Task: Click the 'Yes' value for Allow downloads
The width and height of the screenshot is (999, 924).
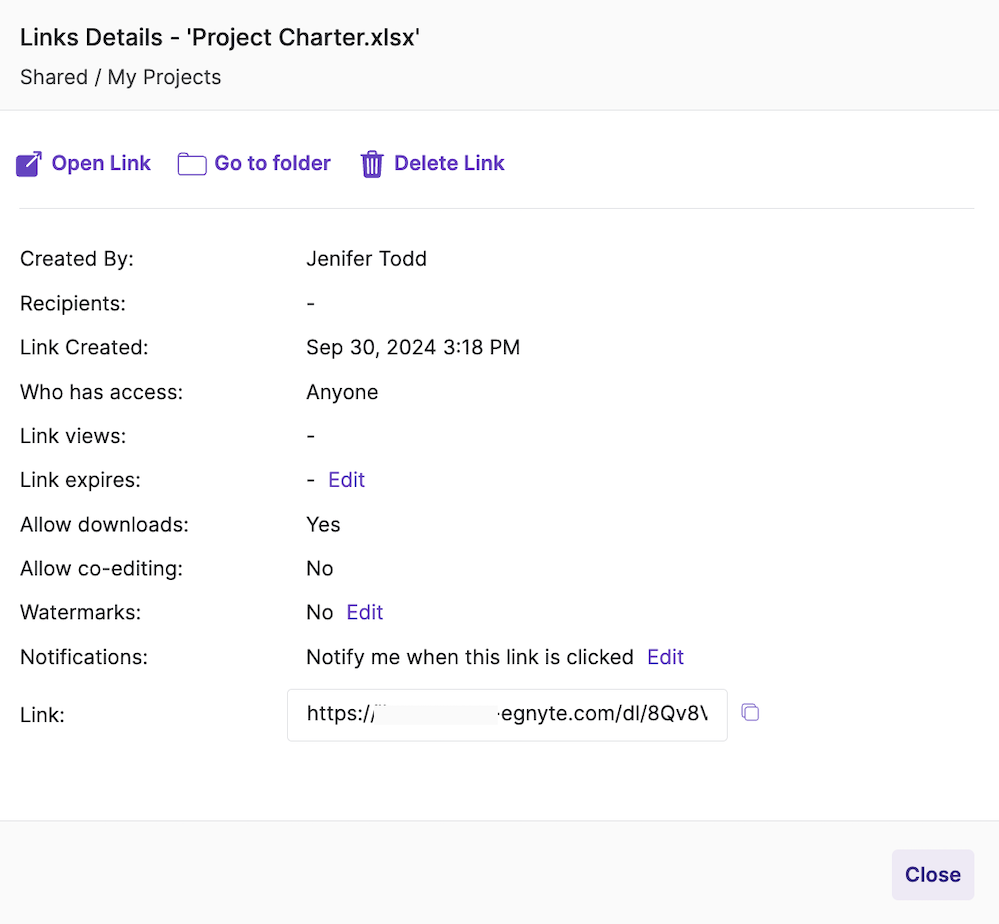Action: coord(323,524)
